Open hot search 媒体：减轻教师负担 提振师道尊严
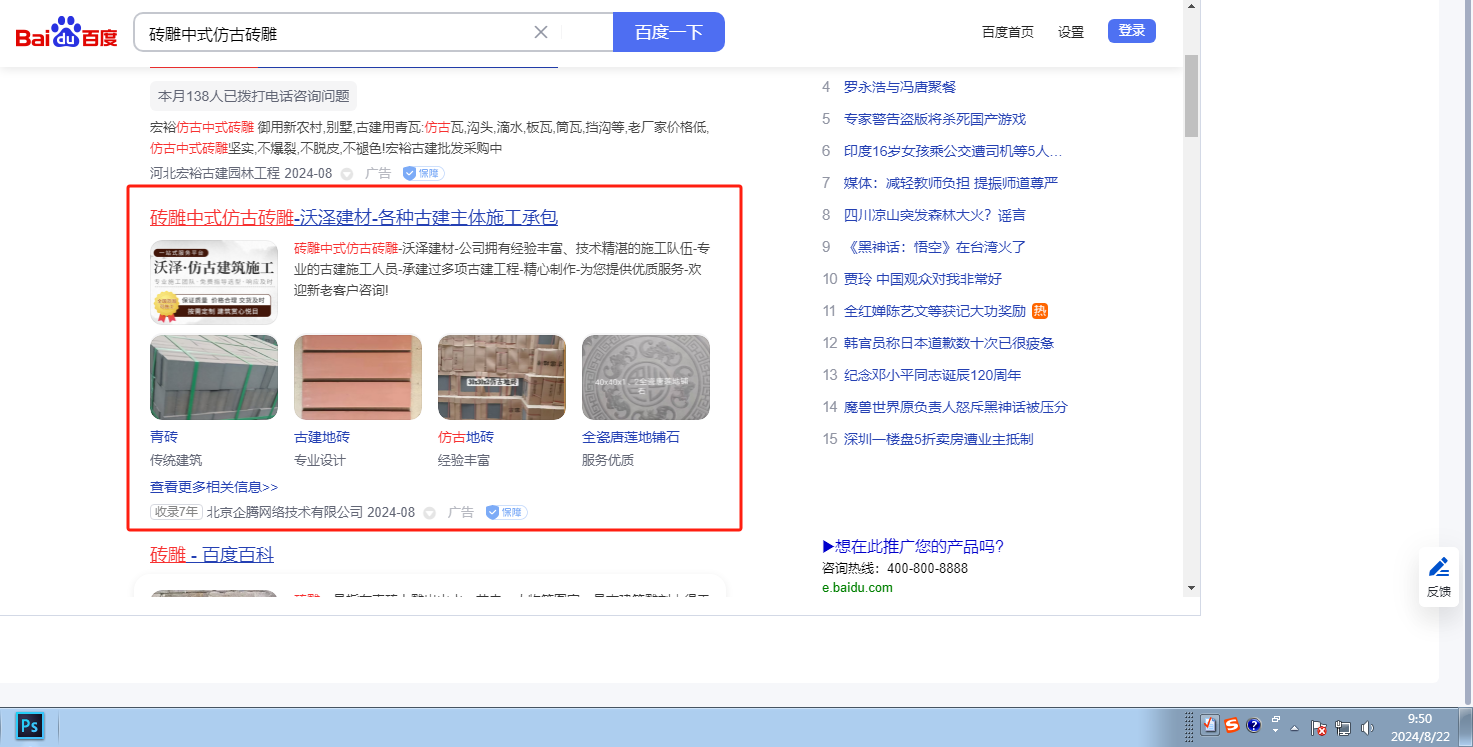The height and width of the screenshot is (747, 1473). coord(951,183)
